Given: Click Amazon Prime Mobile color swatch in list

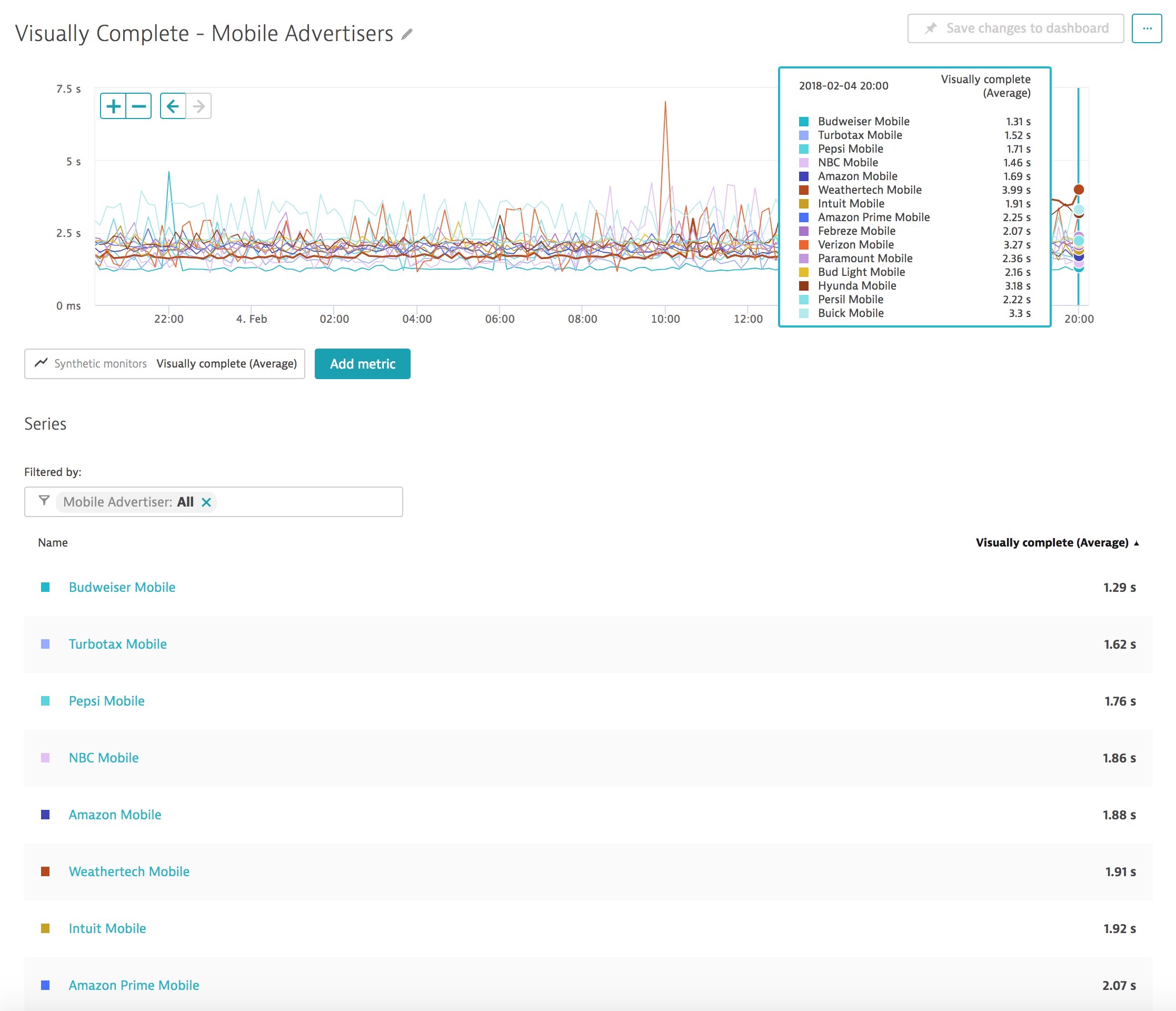Looking at the screenshot, I should tap(45, 985).
